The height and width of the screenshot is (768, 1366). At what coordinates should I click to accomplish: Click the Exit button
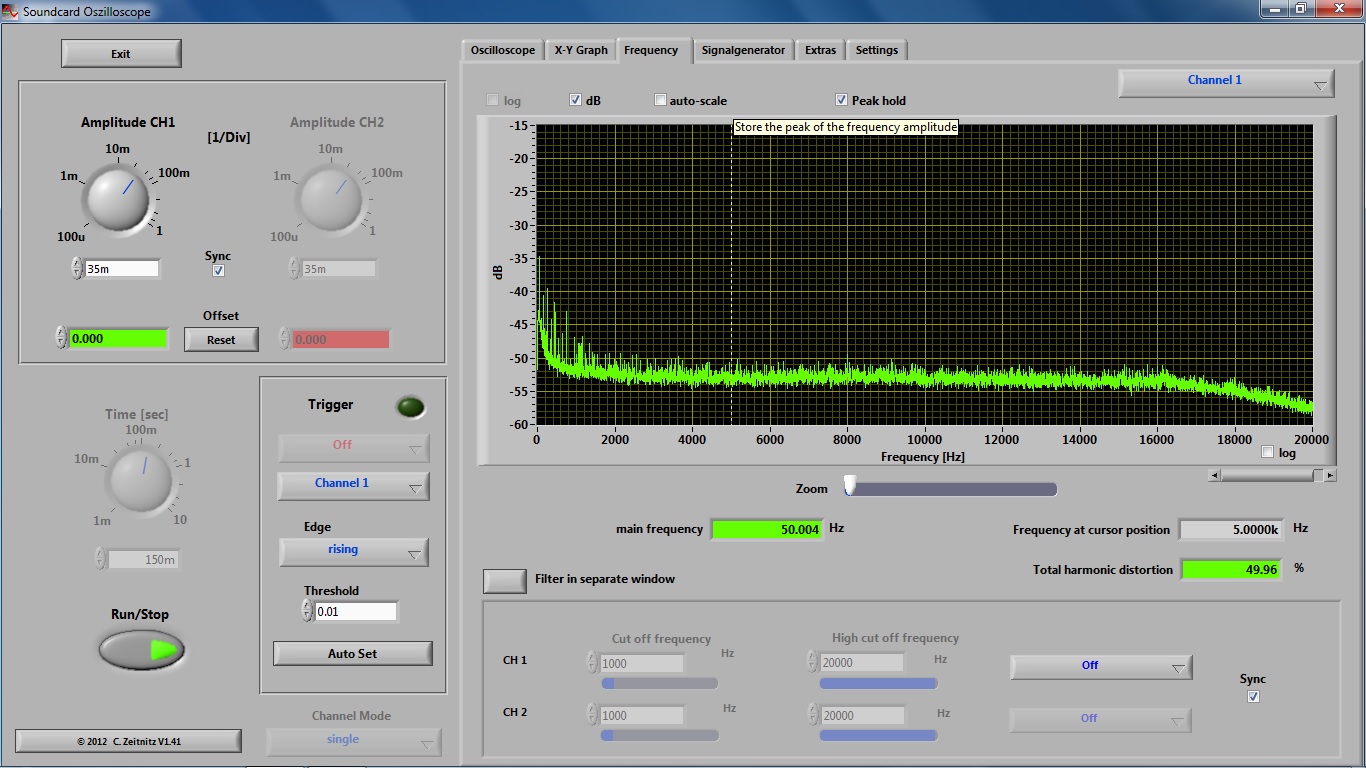pyautogui.click(x=121, y=54)
